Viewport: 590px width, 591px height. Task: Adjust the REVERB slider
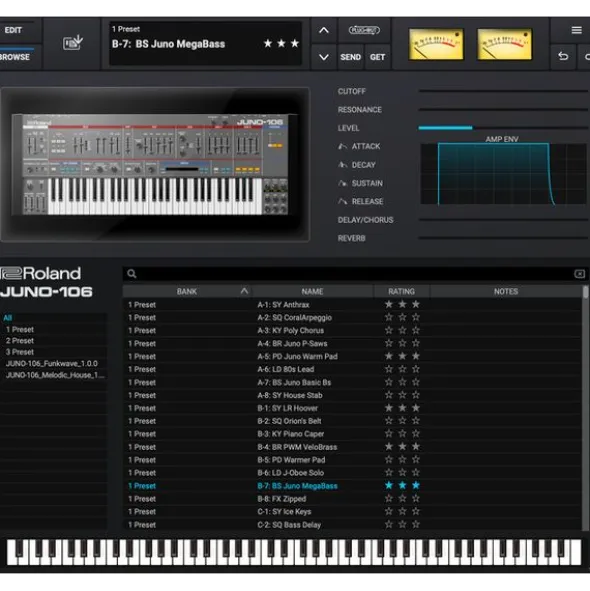(x=503, y=238)
